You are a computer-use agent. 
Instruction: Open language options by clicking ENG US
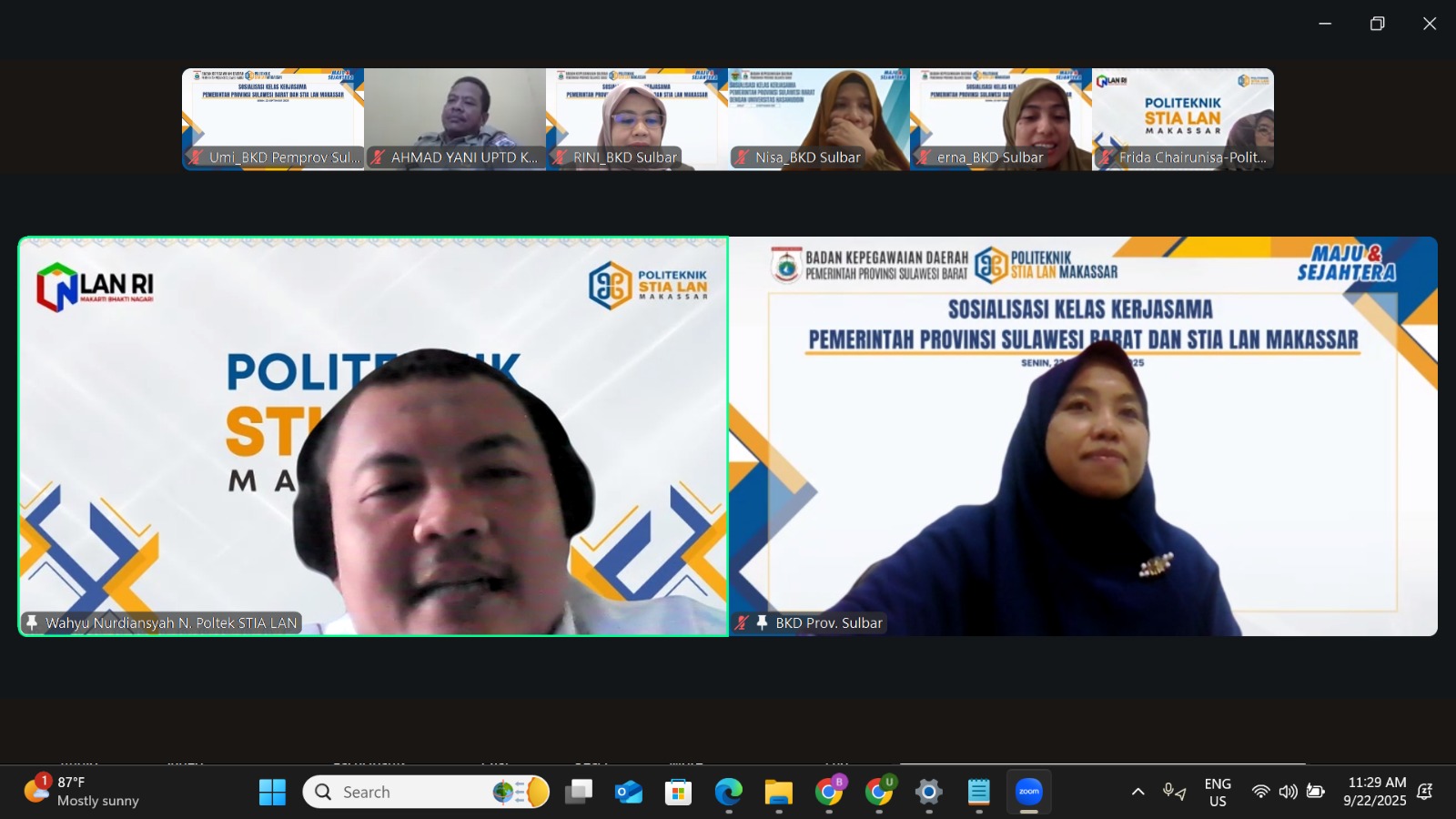click(x=1217, y=791)
